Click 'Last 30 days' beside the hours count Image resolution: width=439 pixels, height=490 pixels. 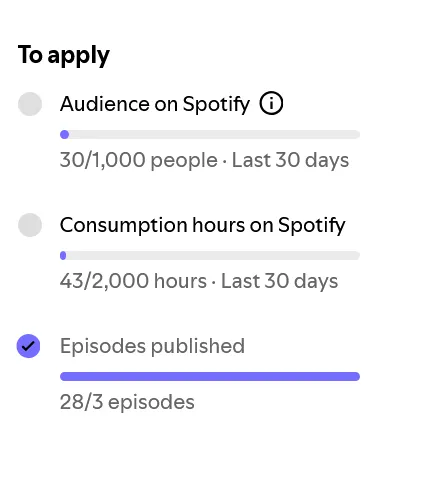click(x=280, y=281)
